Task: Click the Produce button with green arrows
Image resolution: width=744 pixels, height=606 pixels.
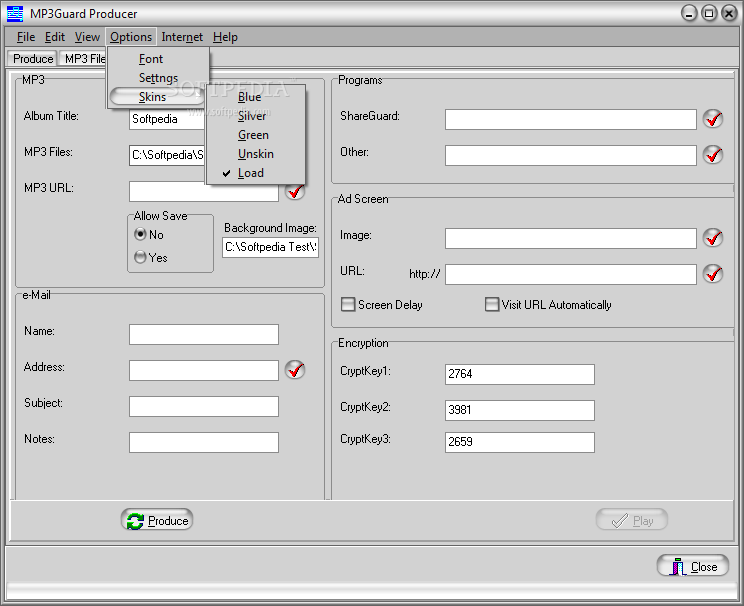Action: 157,520
